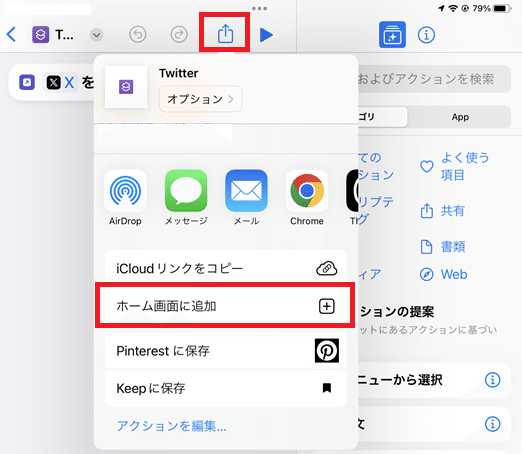
Task: Choose Save to Keep
Action: coord(226,388)
